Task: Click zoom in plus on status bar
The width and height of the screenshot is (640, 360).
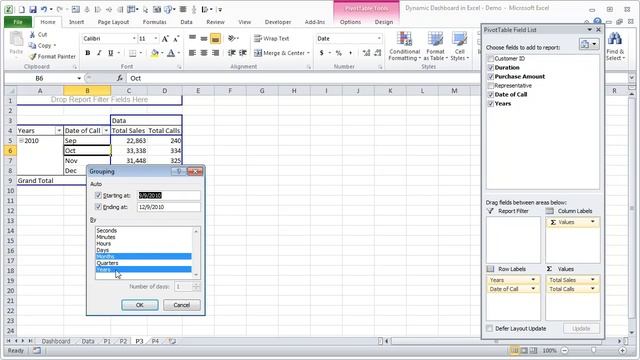Action: click(622, 351)
